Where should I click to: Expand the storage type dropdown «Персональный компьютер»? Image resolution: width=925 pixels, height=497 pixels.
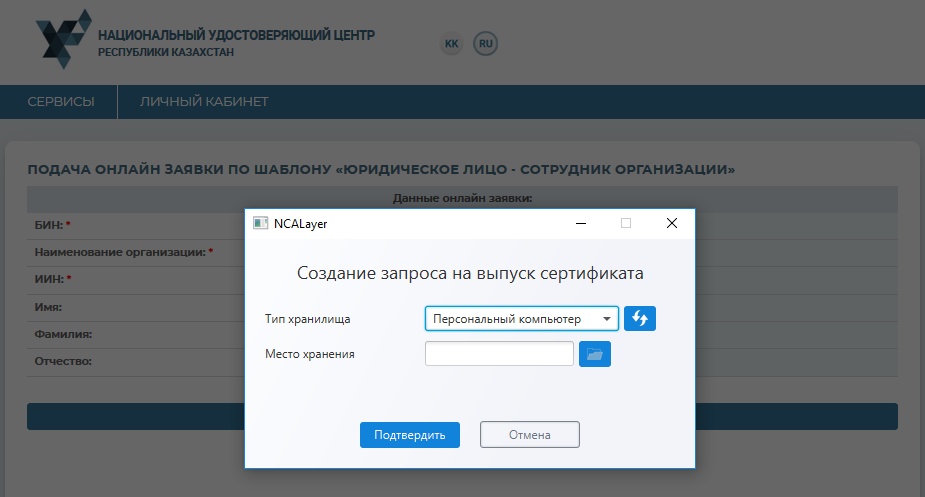pos(521,319)
